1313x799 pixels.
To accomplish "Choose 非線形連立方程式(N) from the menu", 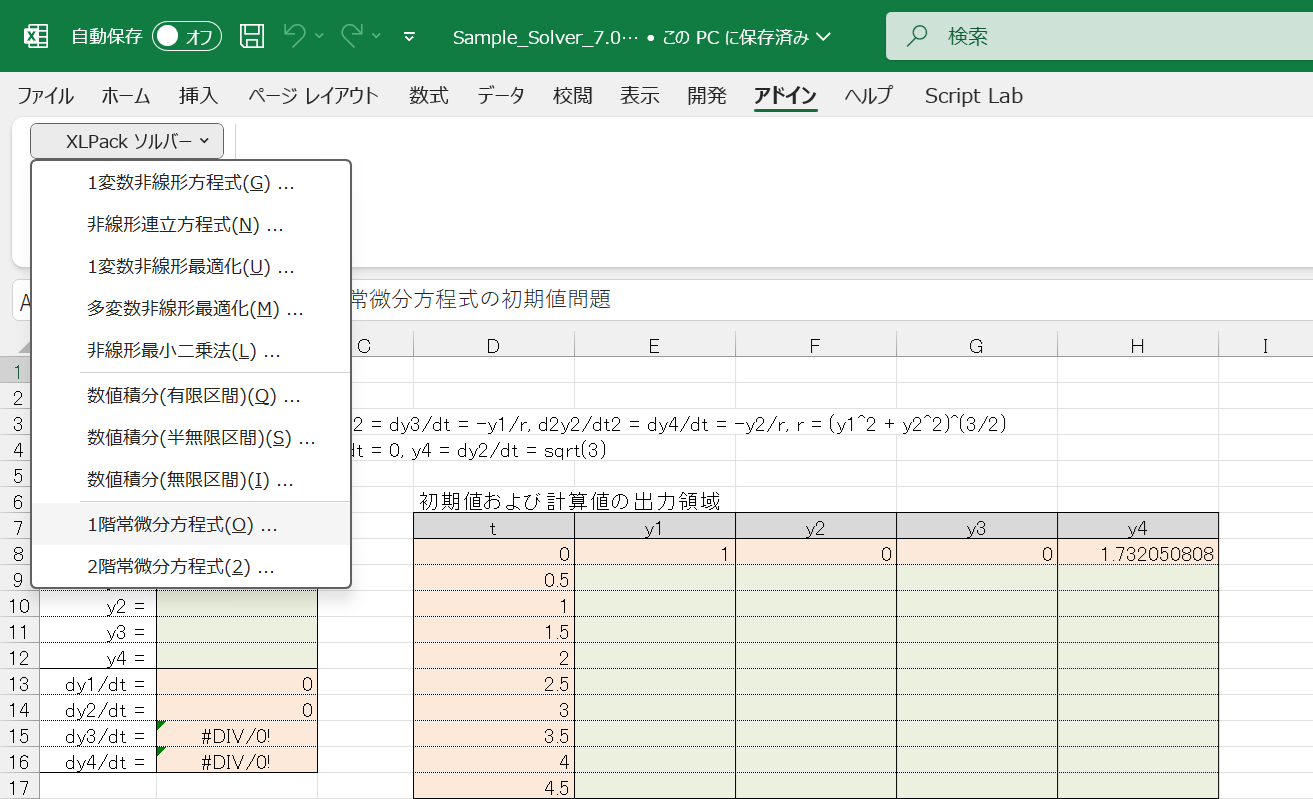I will point(185,225).
